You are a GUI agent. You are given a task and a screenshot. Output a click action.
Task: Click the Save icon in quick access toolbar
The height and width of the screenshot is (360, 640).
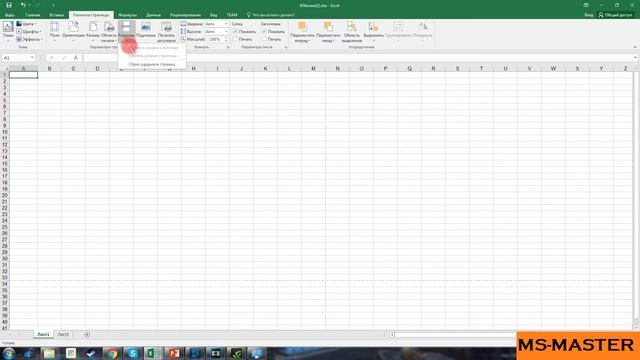click(9, 5)
